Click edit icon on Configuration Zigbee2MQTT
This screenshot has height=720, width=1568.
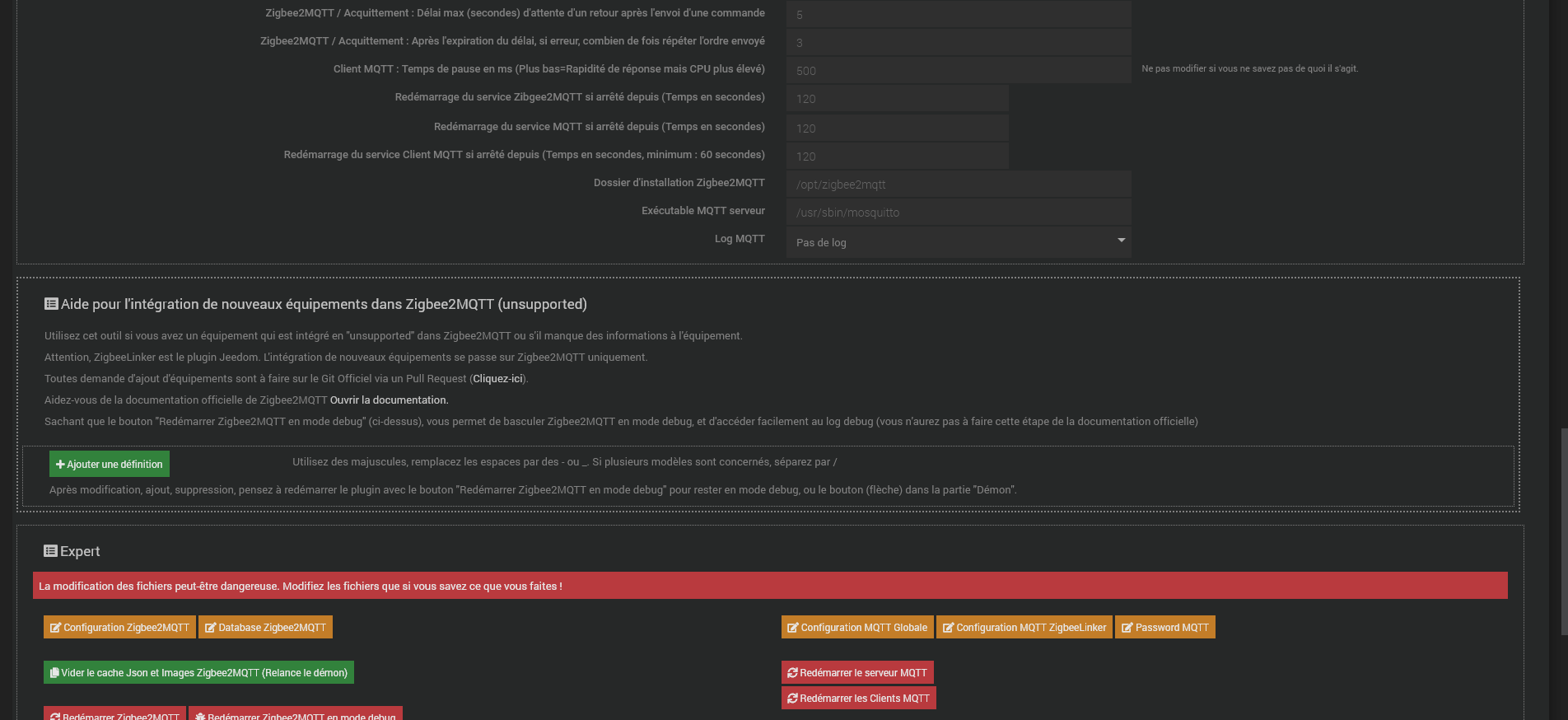click(x=55, y=628)
